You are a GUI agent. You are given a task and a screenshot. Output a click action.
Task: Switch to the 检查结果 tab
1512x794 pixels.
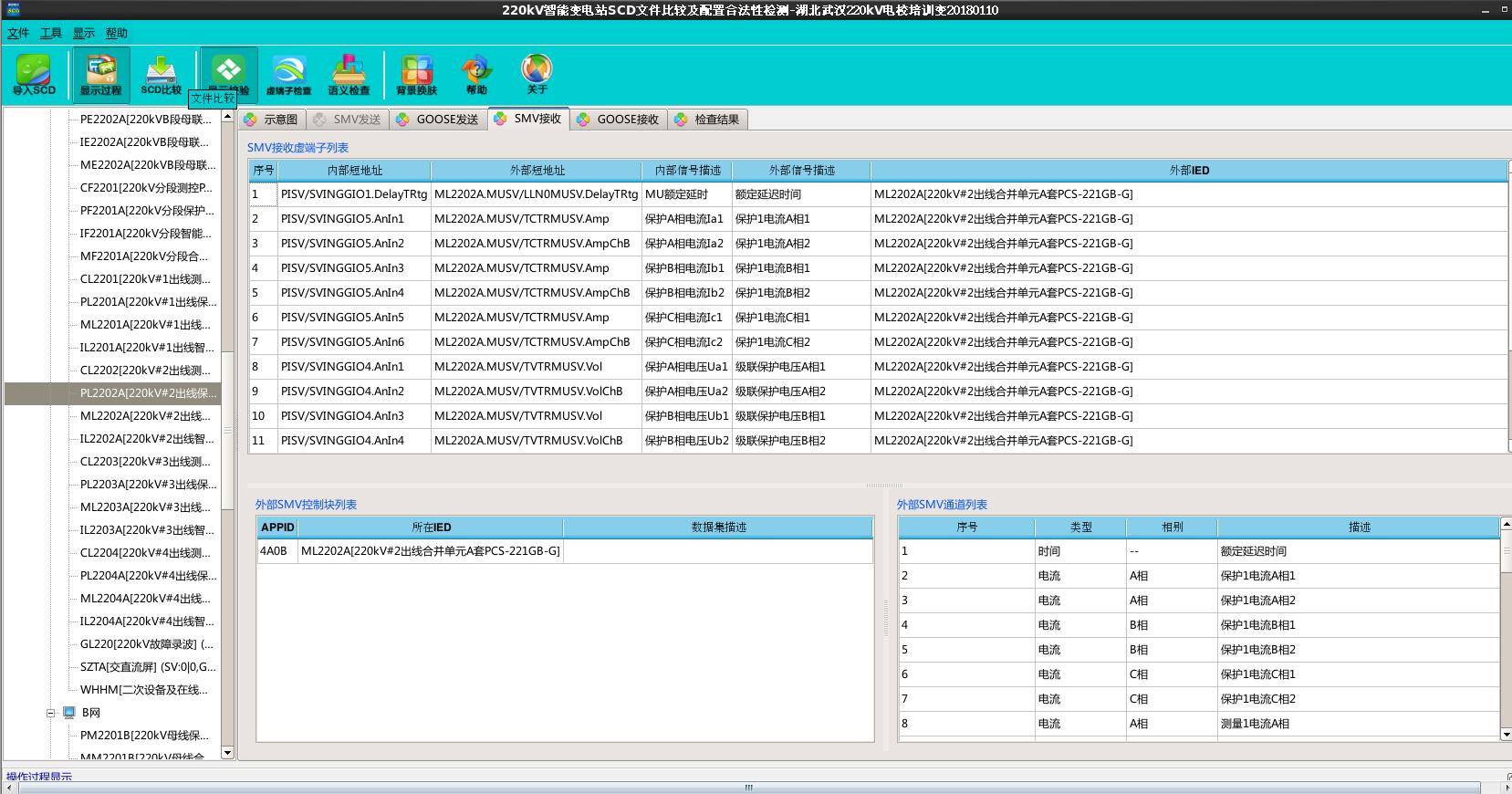[x=707, y=120]
